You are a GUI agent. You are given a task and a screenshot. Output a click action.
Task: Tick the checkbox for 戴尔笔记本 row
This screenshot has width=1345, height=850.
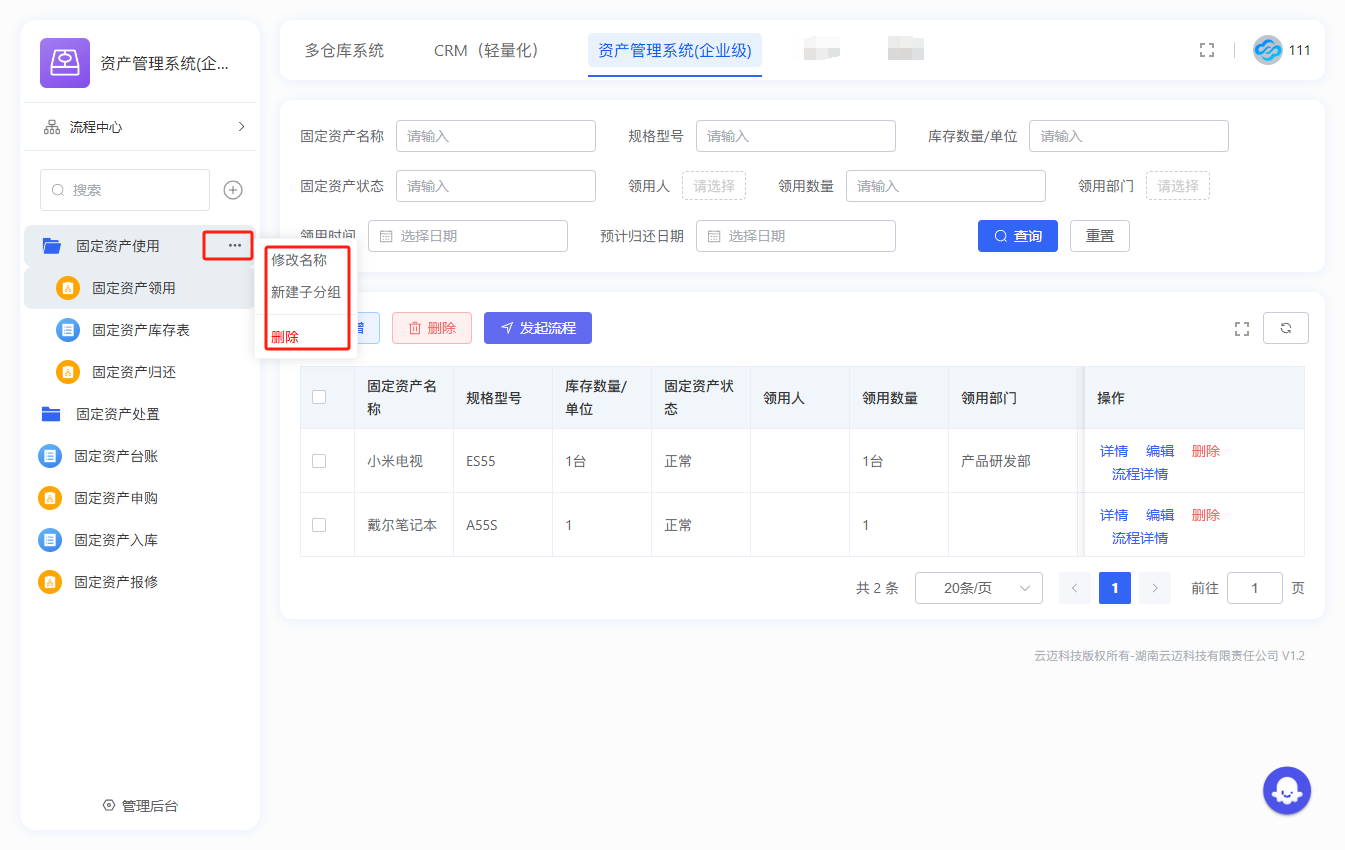click(319, 525)
